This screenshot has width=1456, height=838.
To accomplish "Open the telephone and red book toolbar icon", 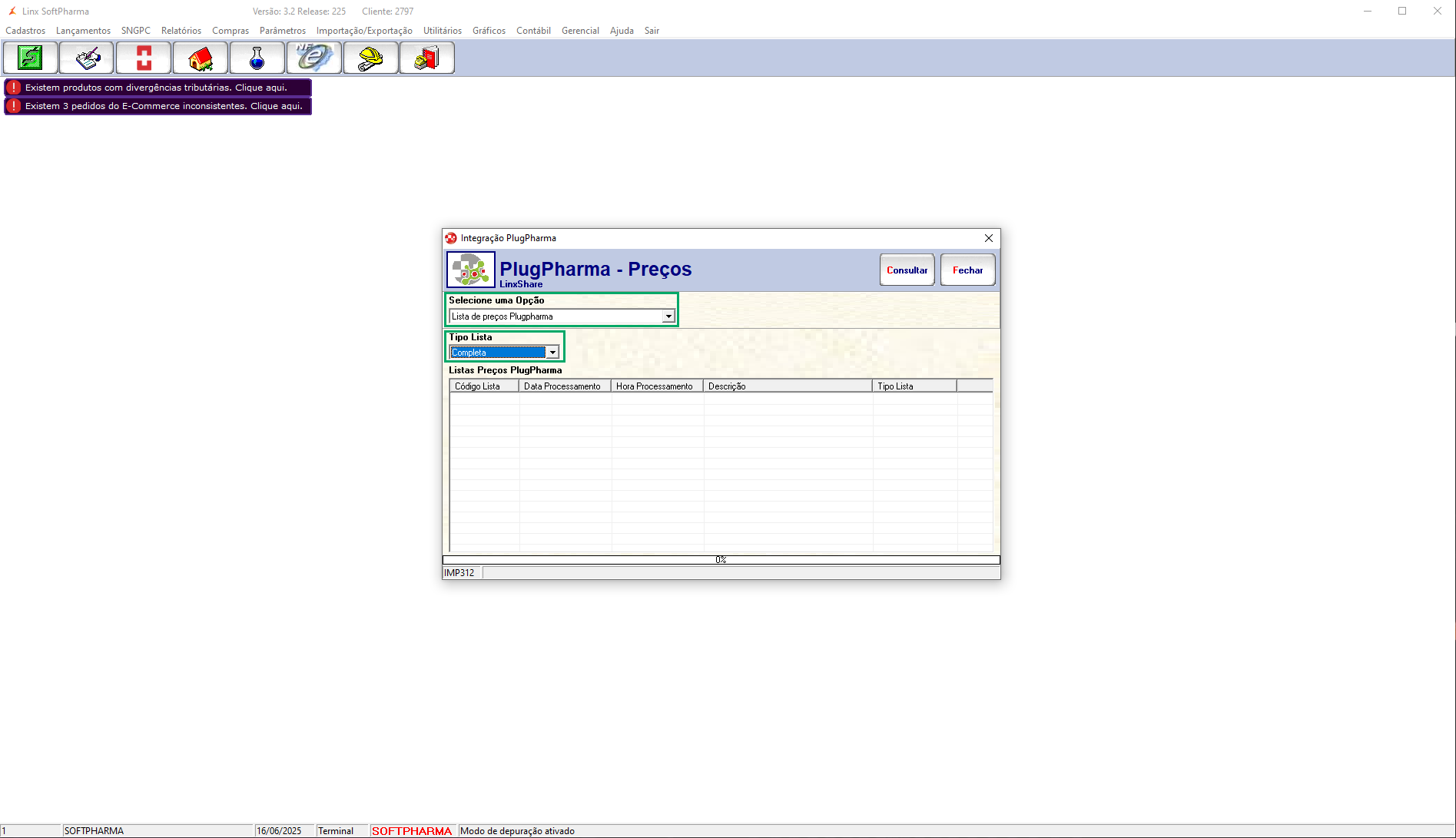I will (x=427, y=58).
